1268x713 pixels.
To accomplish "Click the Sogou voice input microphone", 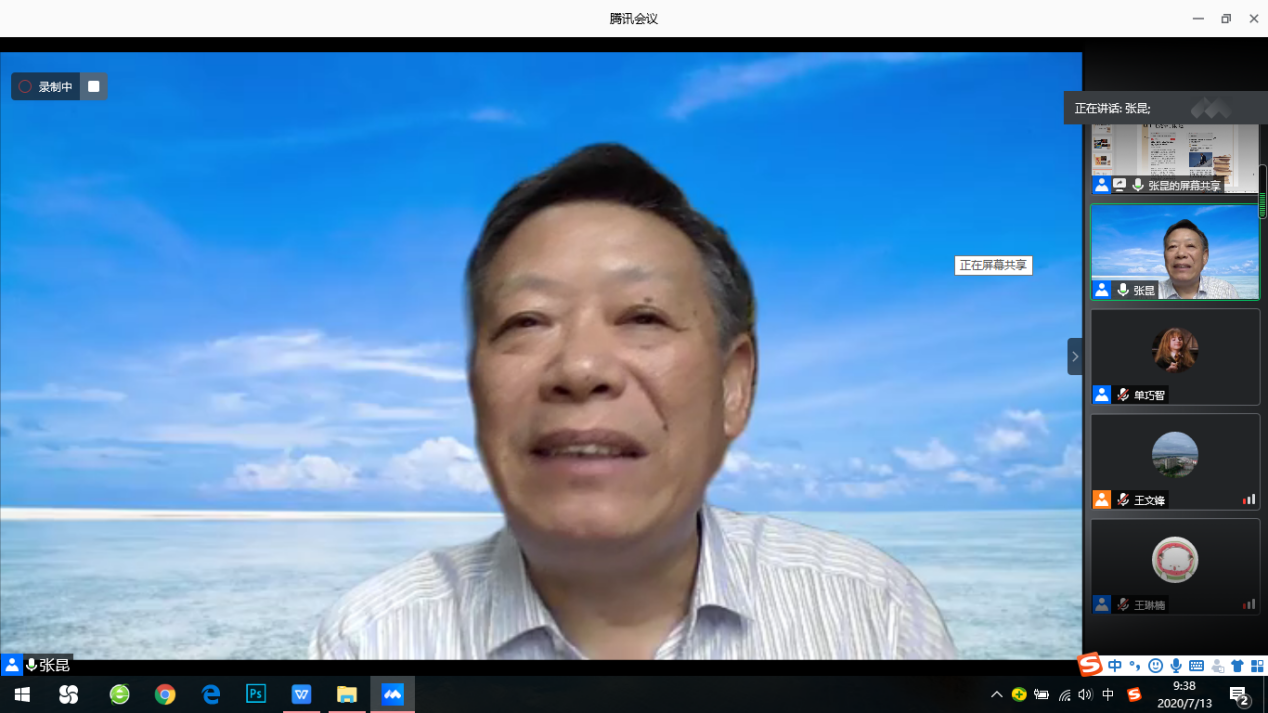I will click(1176, 666).
